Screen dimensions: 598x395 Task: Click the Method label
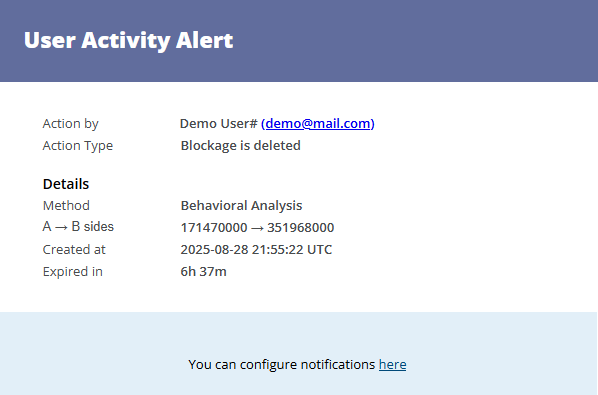66,206
